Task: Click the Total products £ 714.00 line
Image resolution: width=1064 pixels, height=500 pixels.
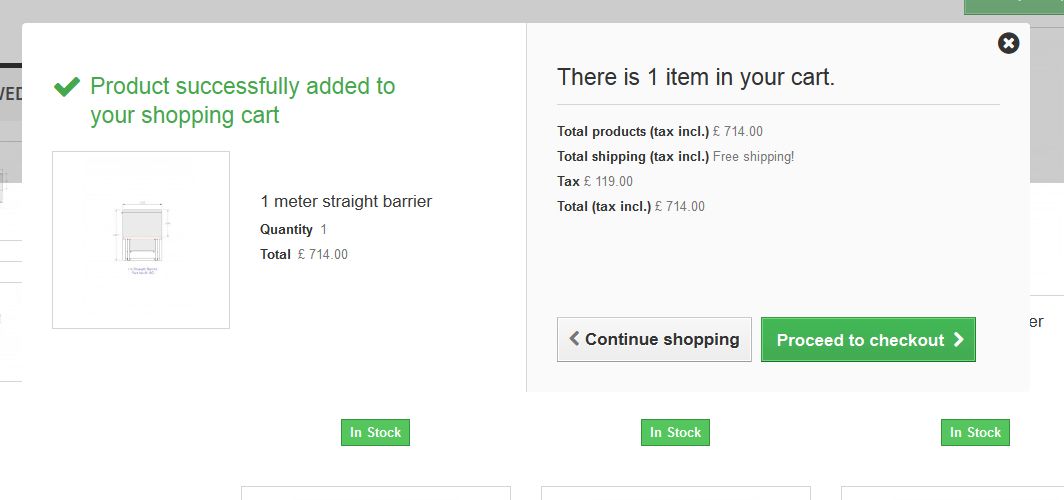Action: (x=660, y=132)
